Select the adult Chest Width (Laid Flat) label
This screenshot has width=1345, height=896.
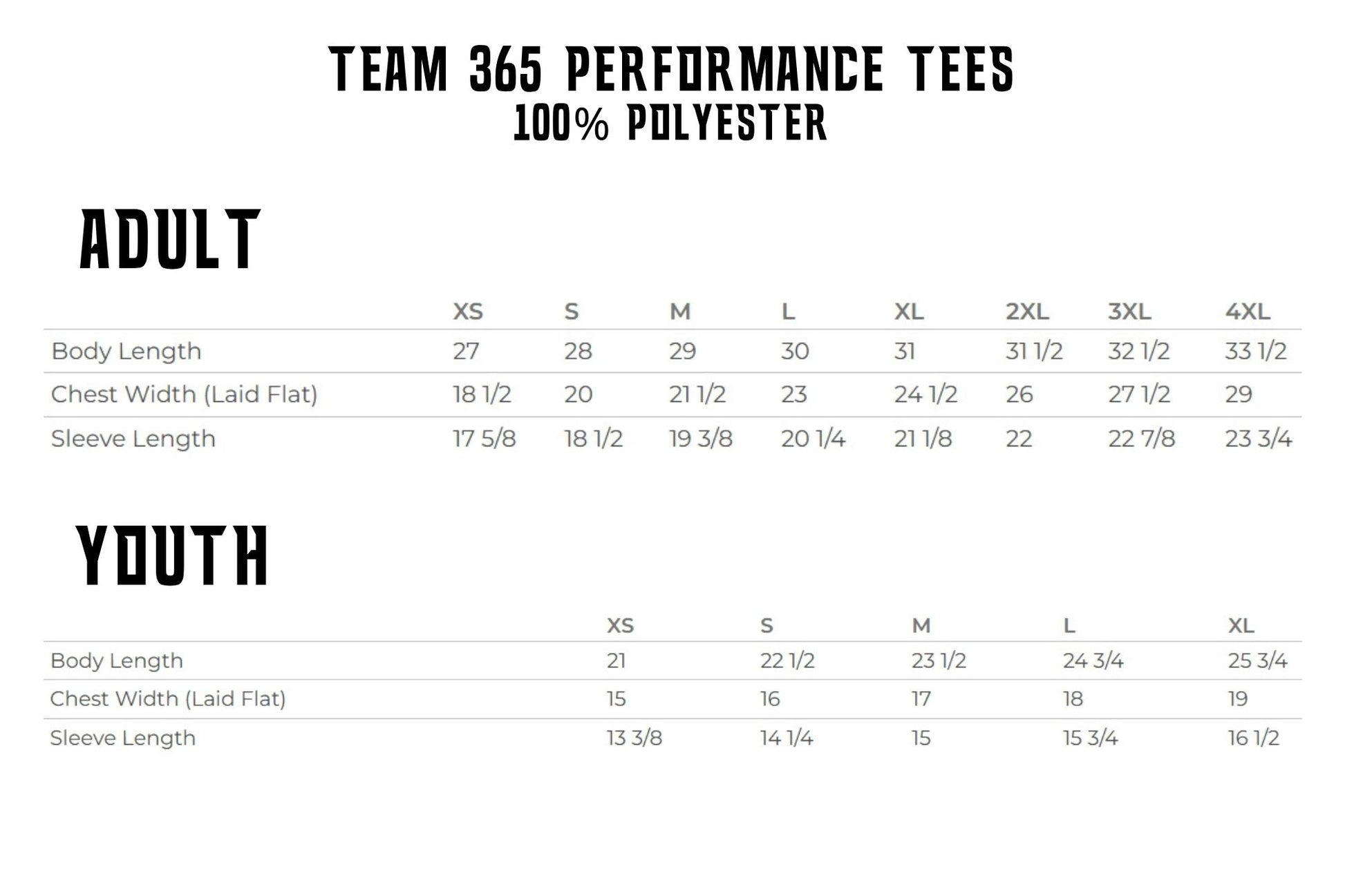pyautogui.click(x=184, y=394)
